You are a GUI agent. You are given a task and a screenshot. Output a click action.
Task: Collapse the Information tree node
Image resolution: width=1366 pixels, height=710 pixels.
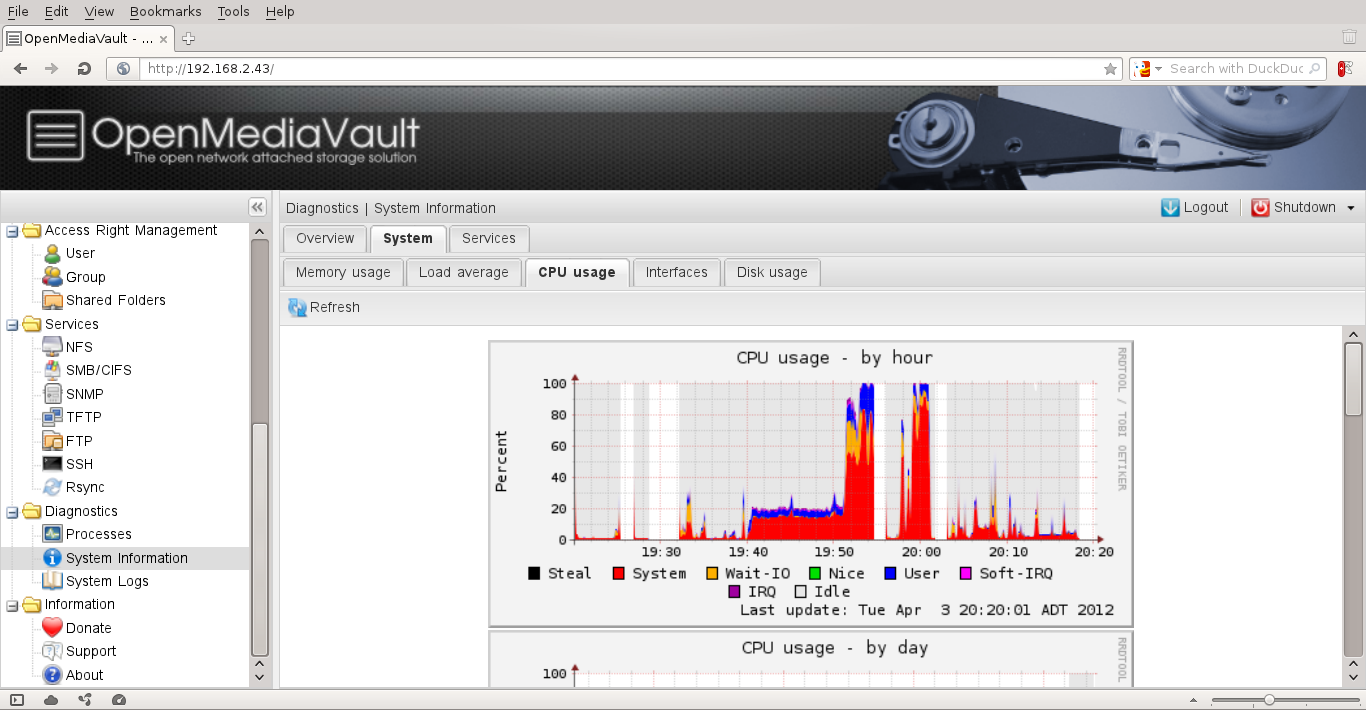coord(12,605)
